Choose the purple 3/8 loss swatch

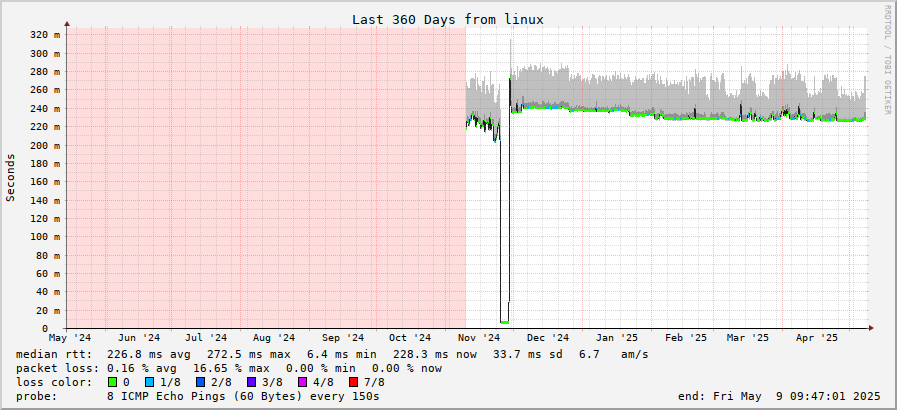(x=252, y=382)
